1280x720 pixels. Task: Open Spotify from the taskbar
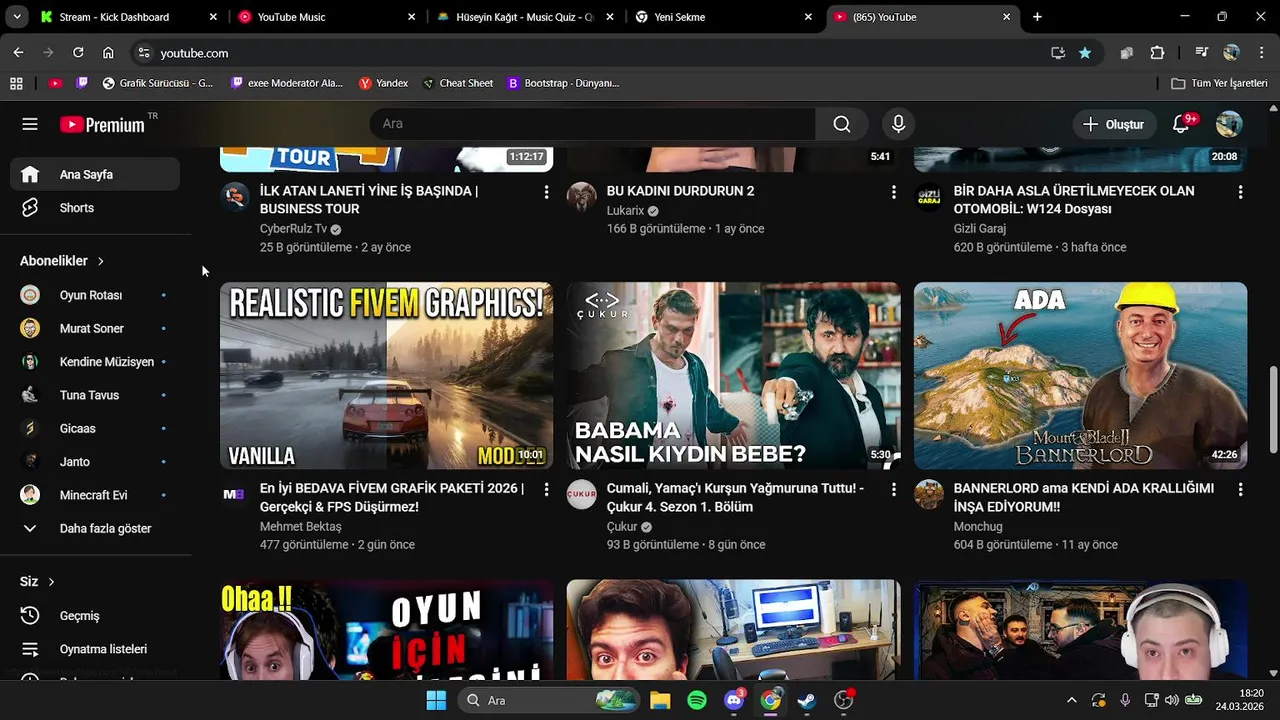click(697, 700)
